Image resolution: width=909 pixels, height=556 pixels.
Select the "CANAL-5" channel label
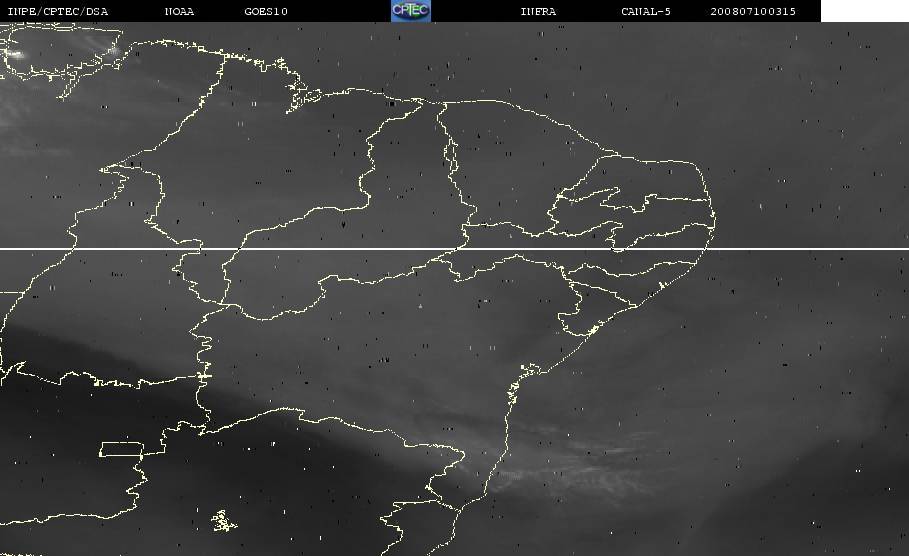tap(646, 11)
